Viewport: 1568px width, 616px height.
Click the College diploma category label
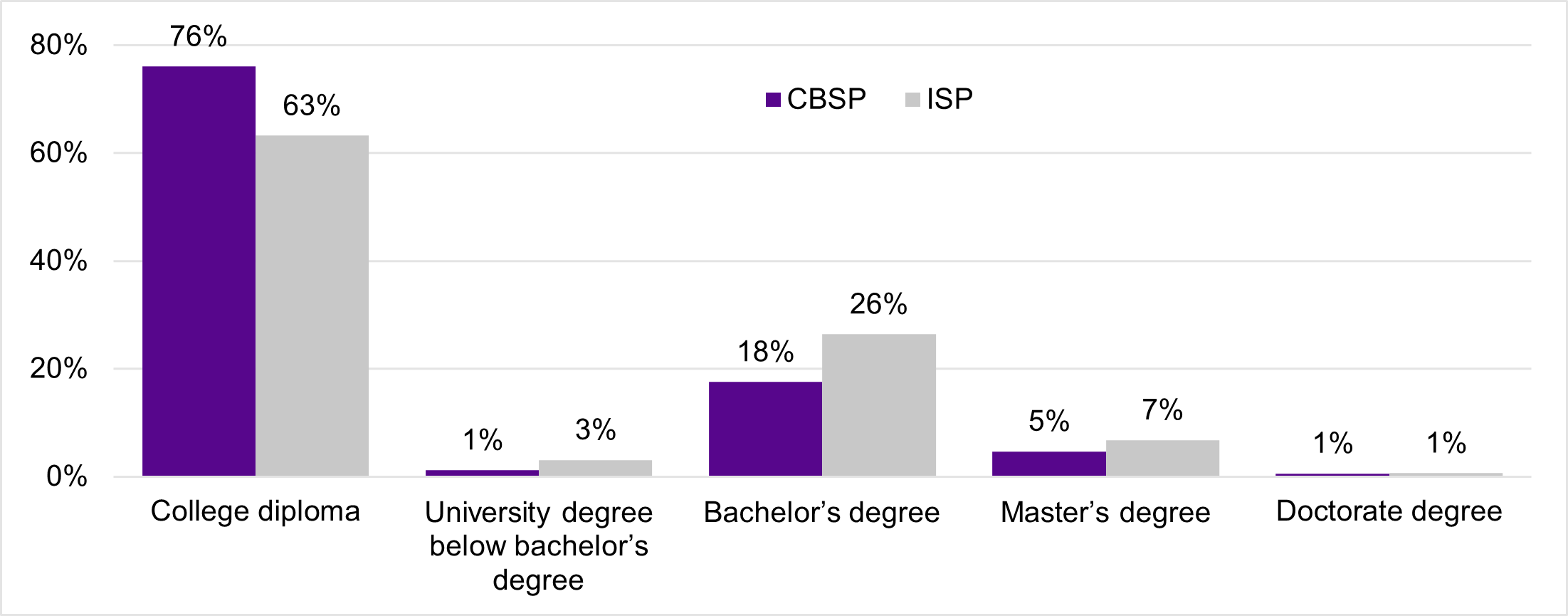point(255,511)
